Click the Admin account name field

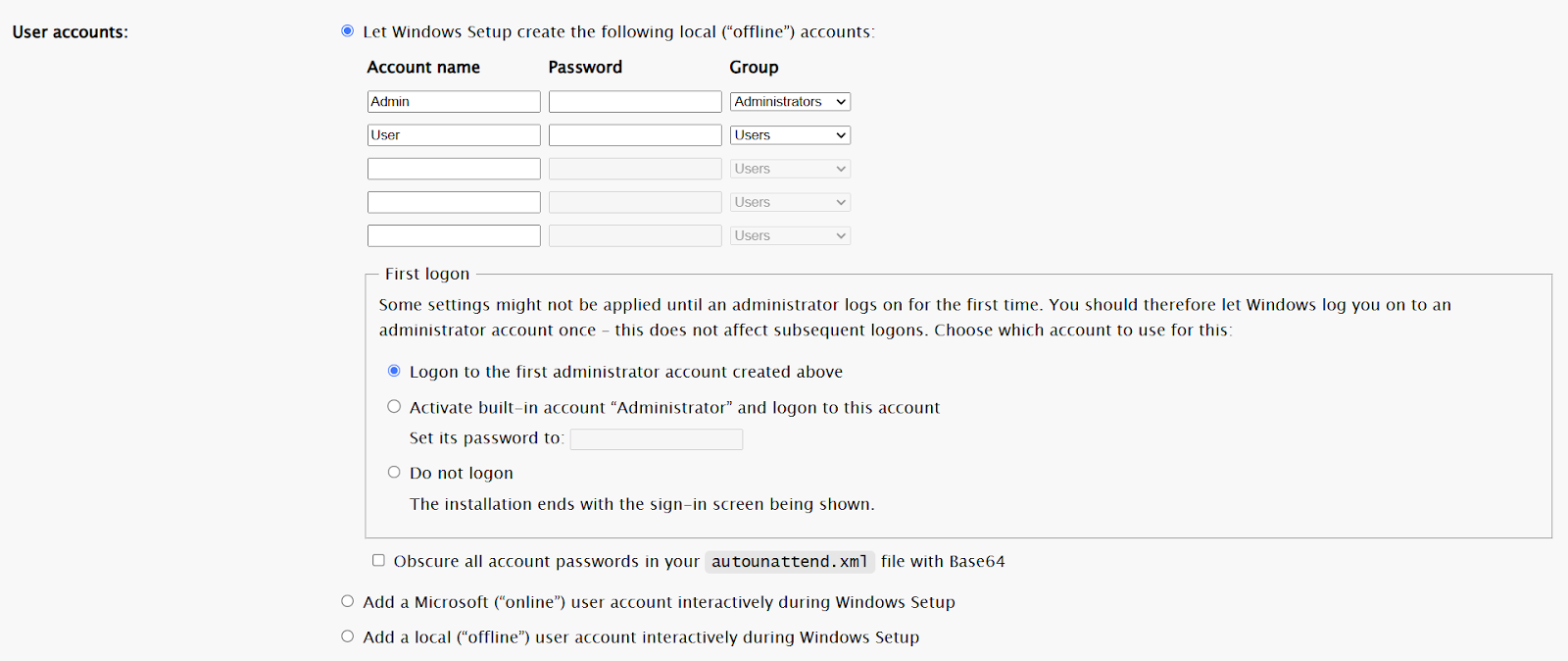(453, 101)
